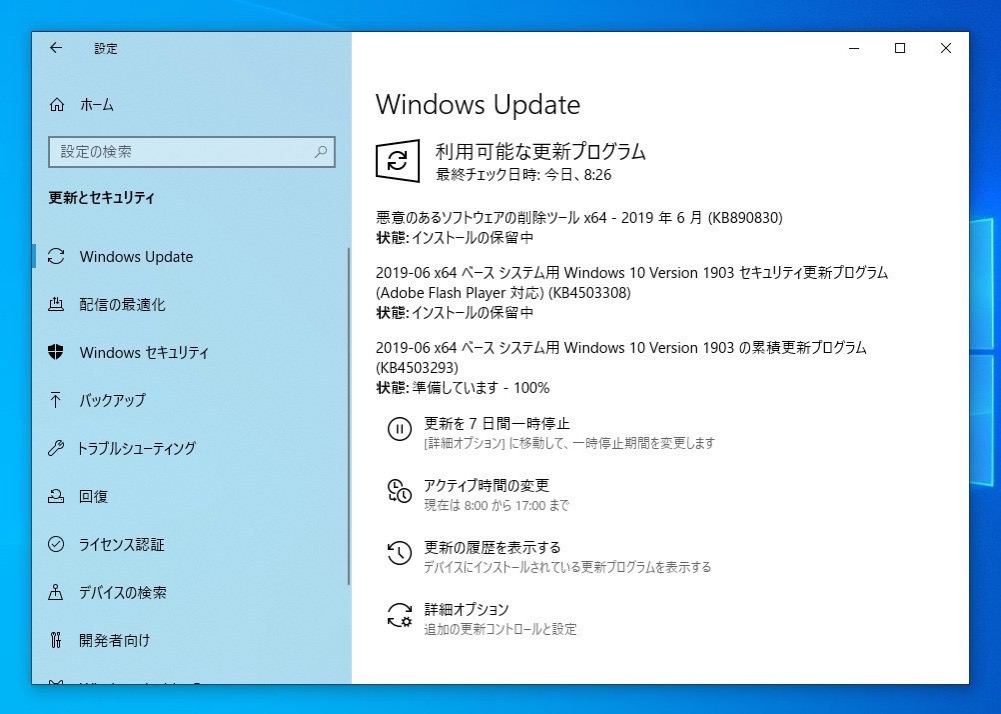This screenshot has width=1001, height=714.
Task: Open トラブルシューティング page
Action: tap(137, 448)
